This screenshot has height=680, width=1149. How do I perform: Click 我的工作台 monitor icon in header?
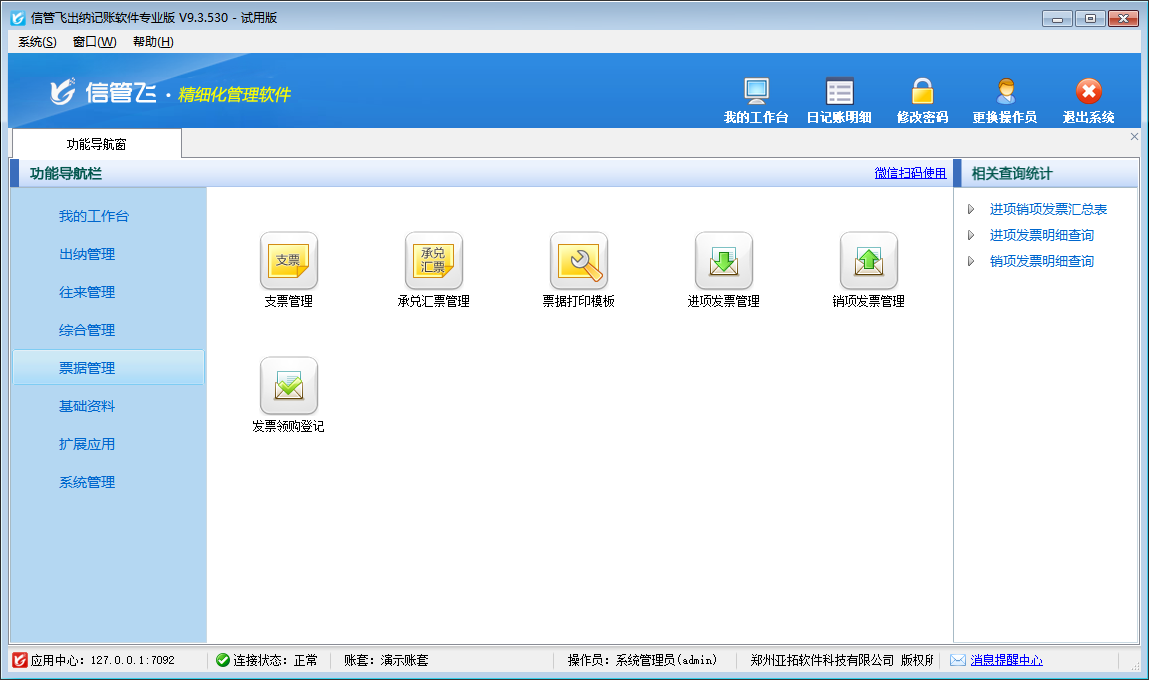[756, 92]
